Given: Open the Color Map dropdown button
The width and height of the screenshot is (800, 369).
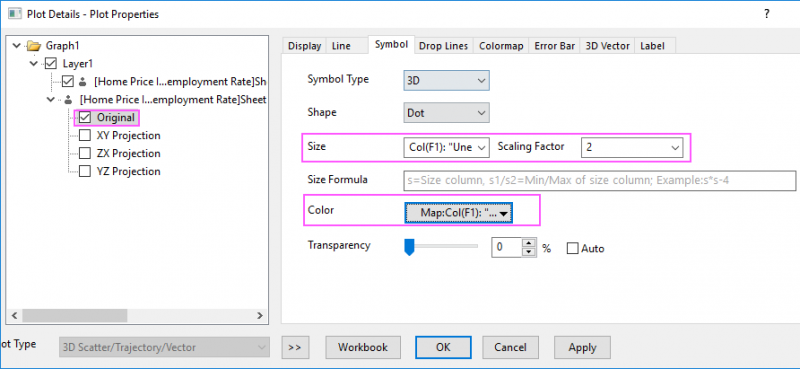Looking at the screenshot, I should 458,213.
